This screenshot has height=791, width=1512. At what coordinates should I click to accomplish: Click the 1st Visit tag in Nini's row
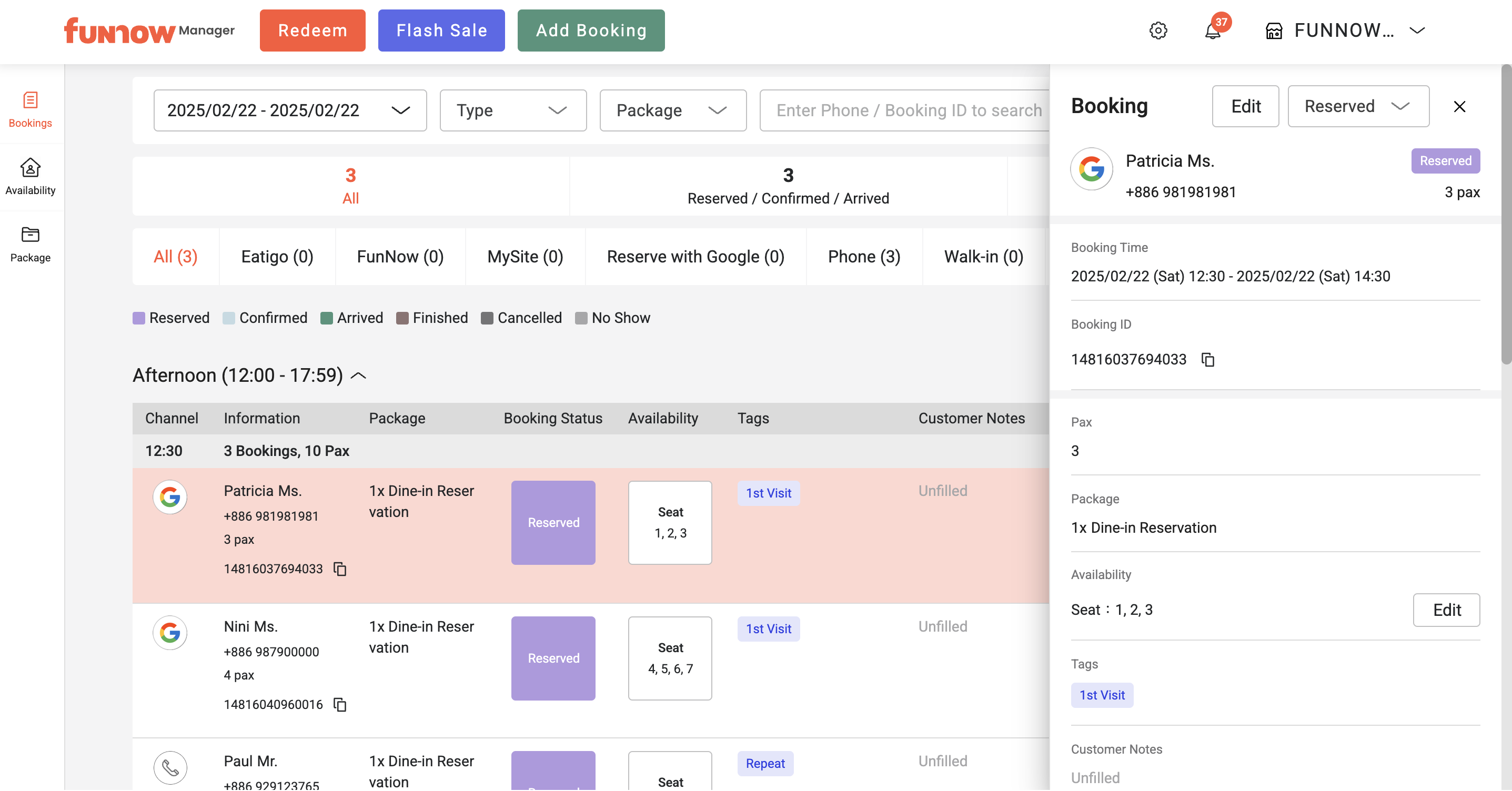(x=768, y=628)
